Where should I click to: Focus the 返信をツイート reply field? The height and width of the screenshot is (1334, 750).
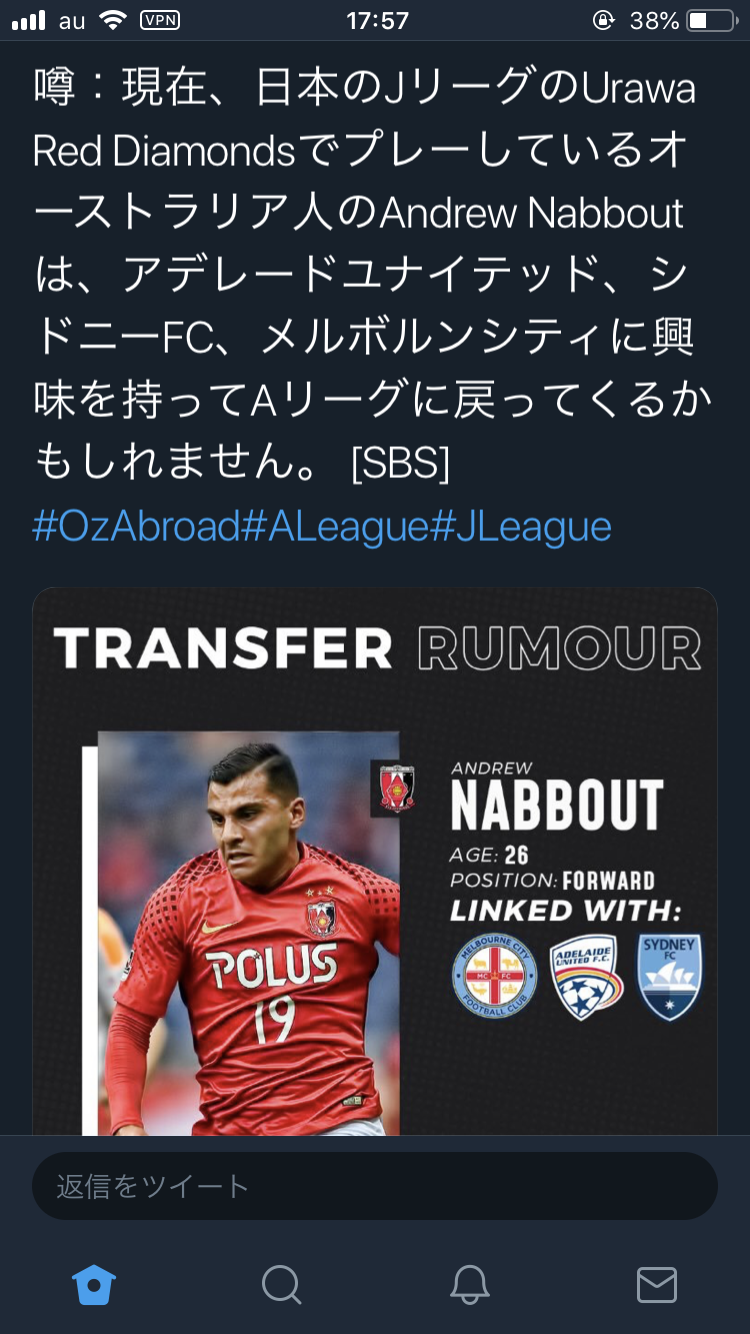pos(375,1186)
